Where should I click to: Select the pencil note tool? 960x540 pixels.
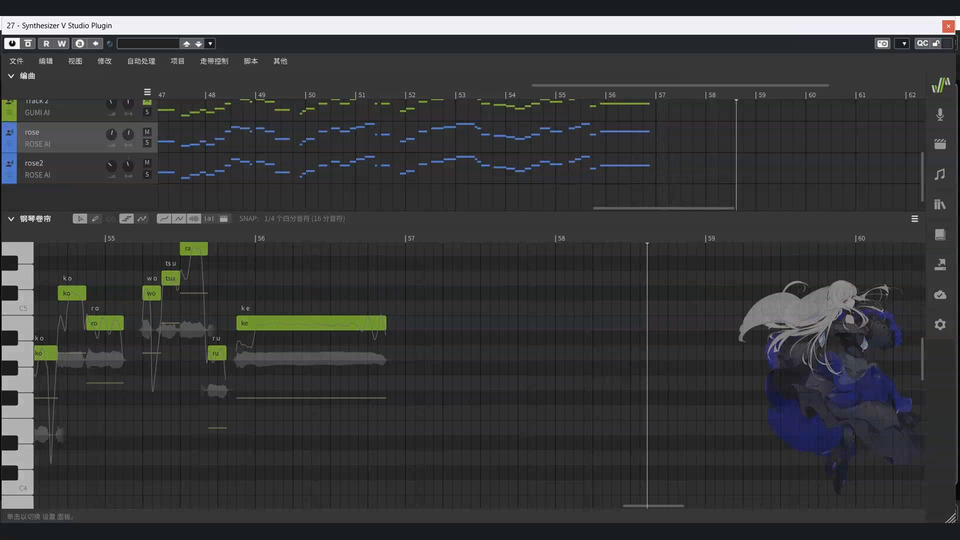pyautogui.click(x=96, y=219)
